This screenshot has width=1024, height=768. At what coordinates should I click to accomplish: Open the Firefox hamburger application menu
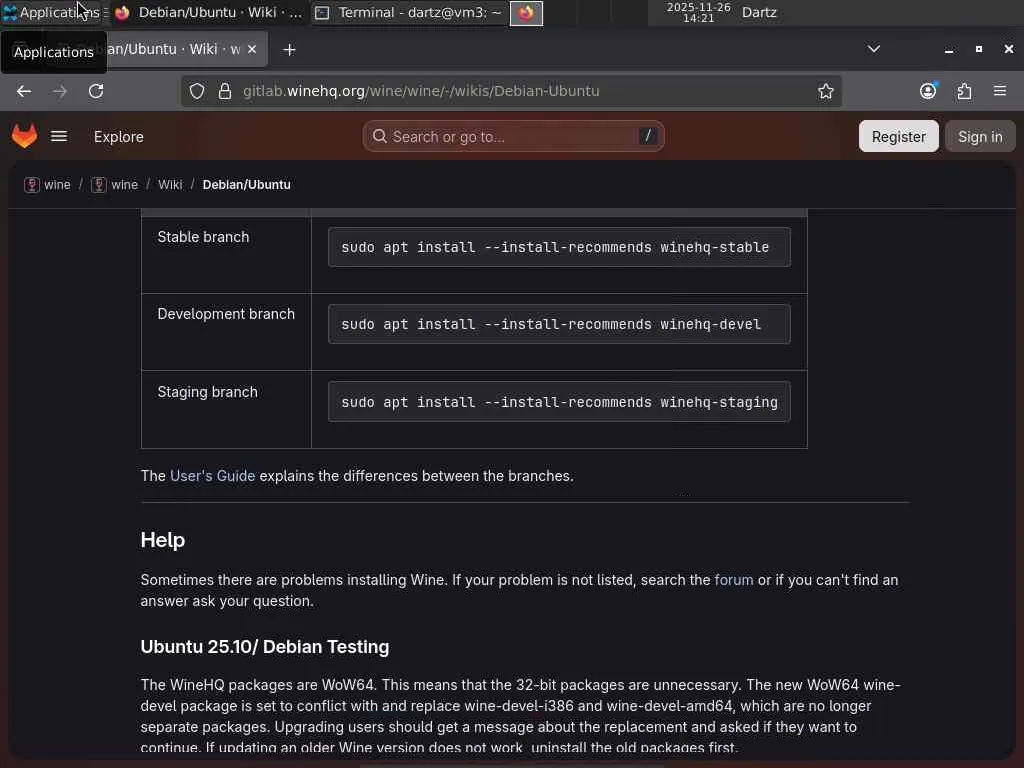(1000, 91)
